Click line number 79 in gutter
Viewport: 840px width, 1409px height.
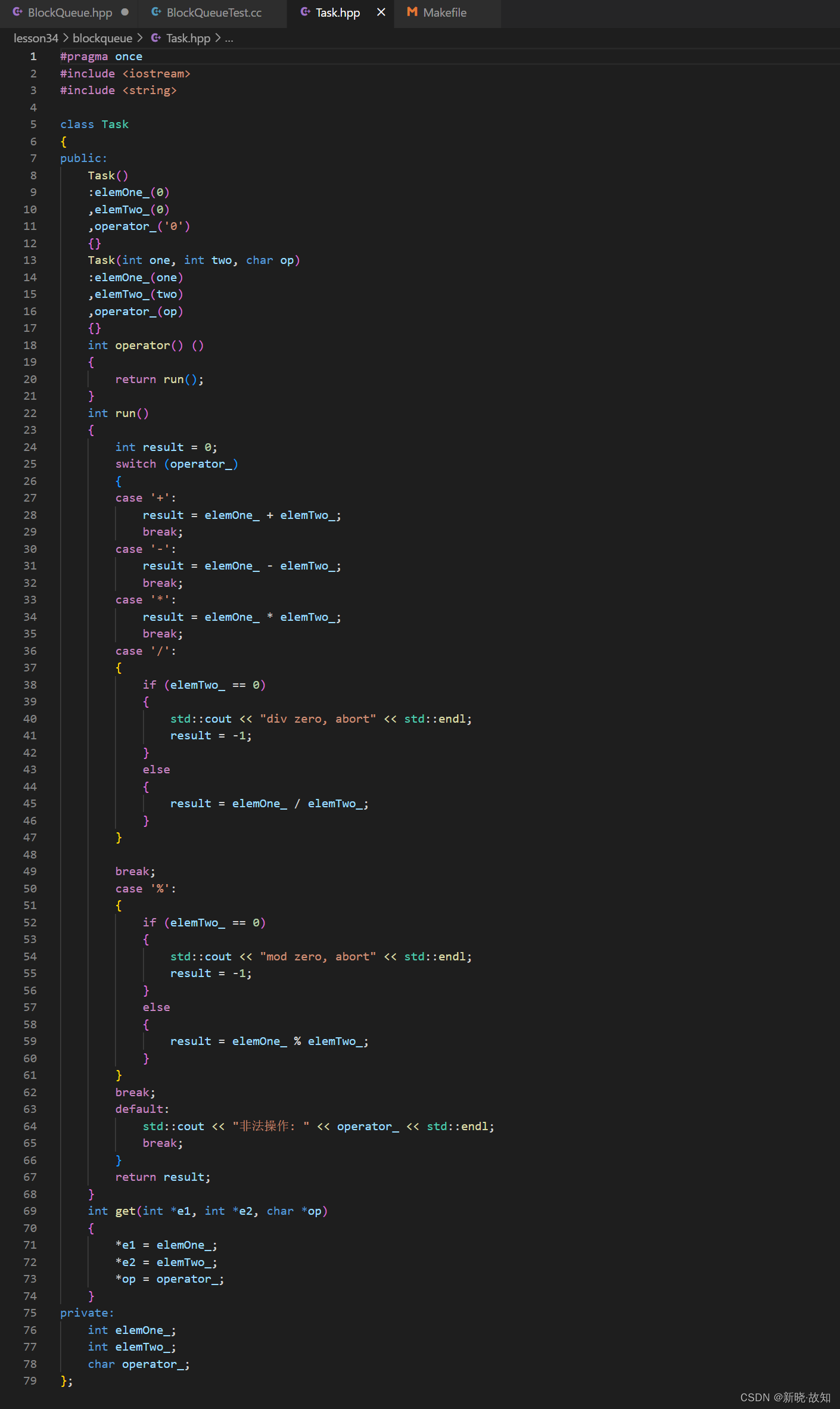(30, 1381)
